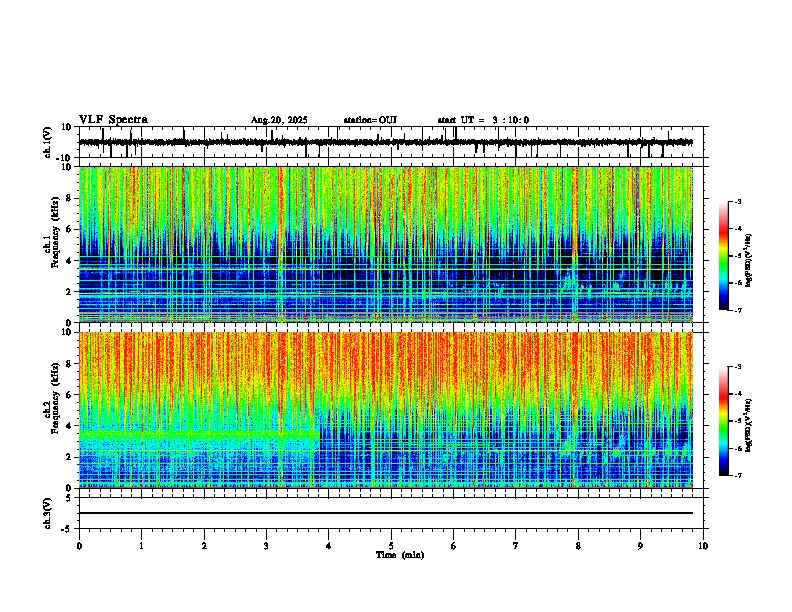Image resolution: width=792 pixels, height=612 pixels.
Task: Click the ch.2 spectrogram color scale bar
Action: [x=724, y=421]
